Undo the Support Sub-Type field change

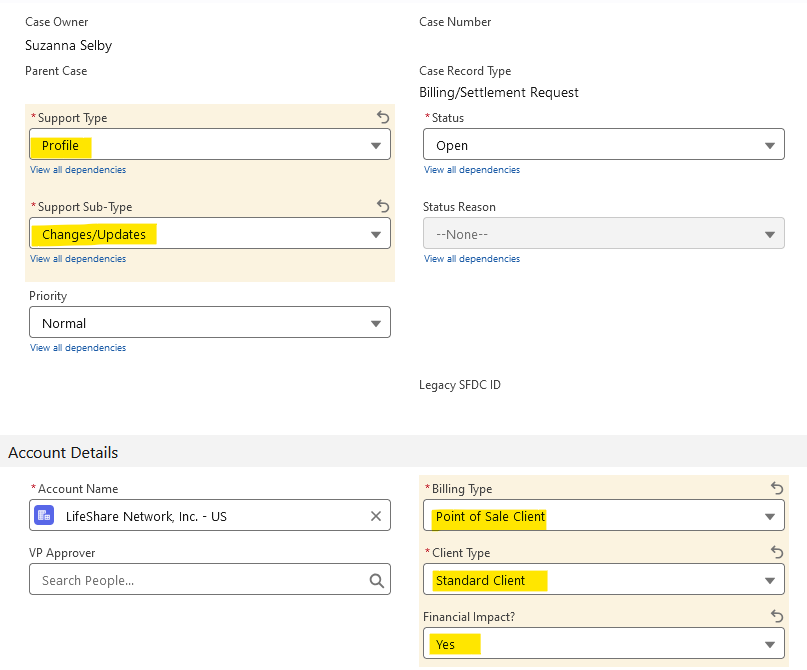pos(383,206)
